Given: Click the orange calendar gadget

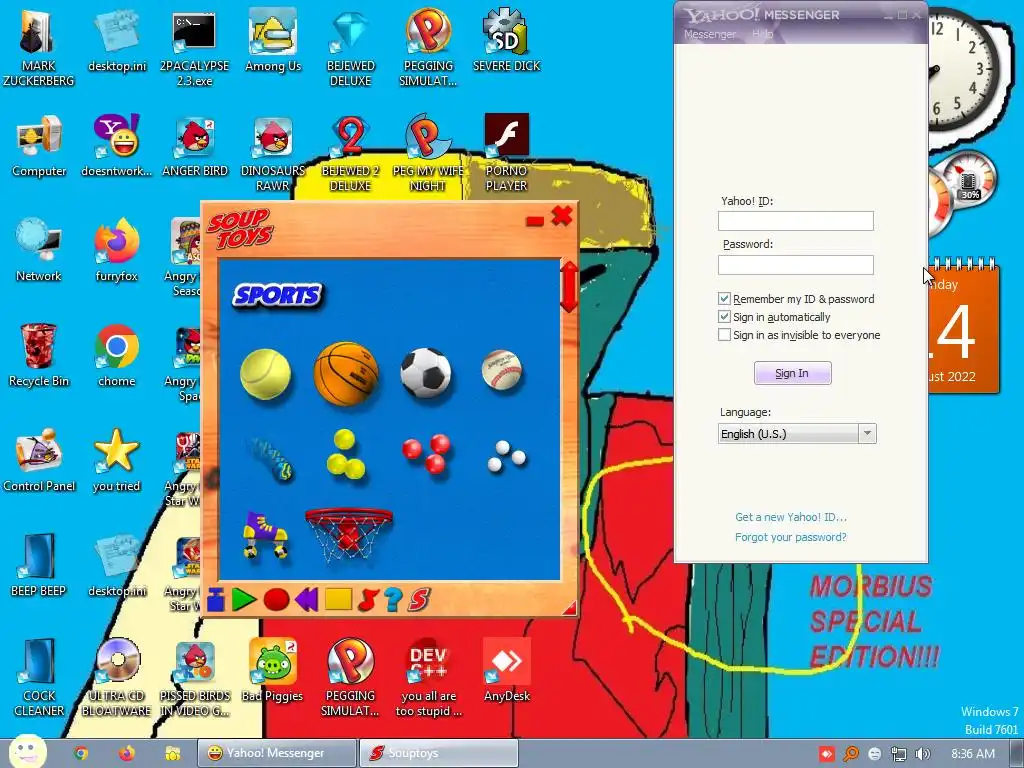Looking at the screenshot, I should pyautogui.click(x=964, y=327).
